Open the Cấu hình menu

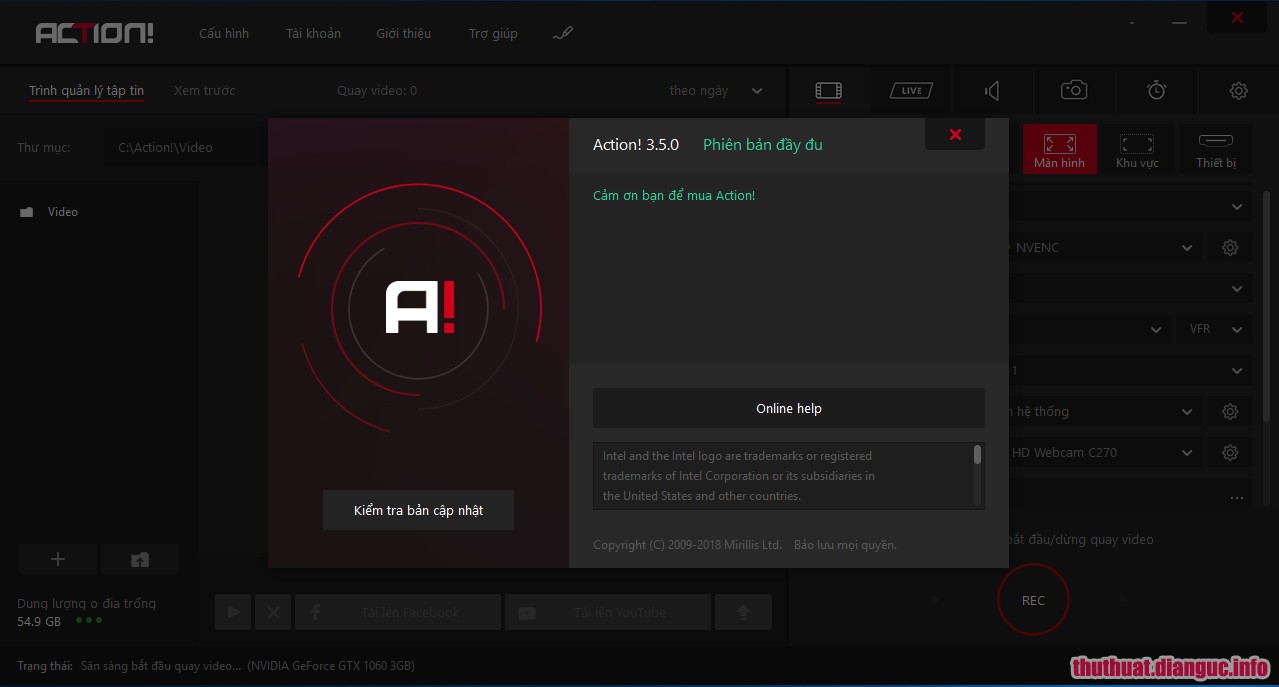click(224, 33)
